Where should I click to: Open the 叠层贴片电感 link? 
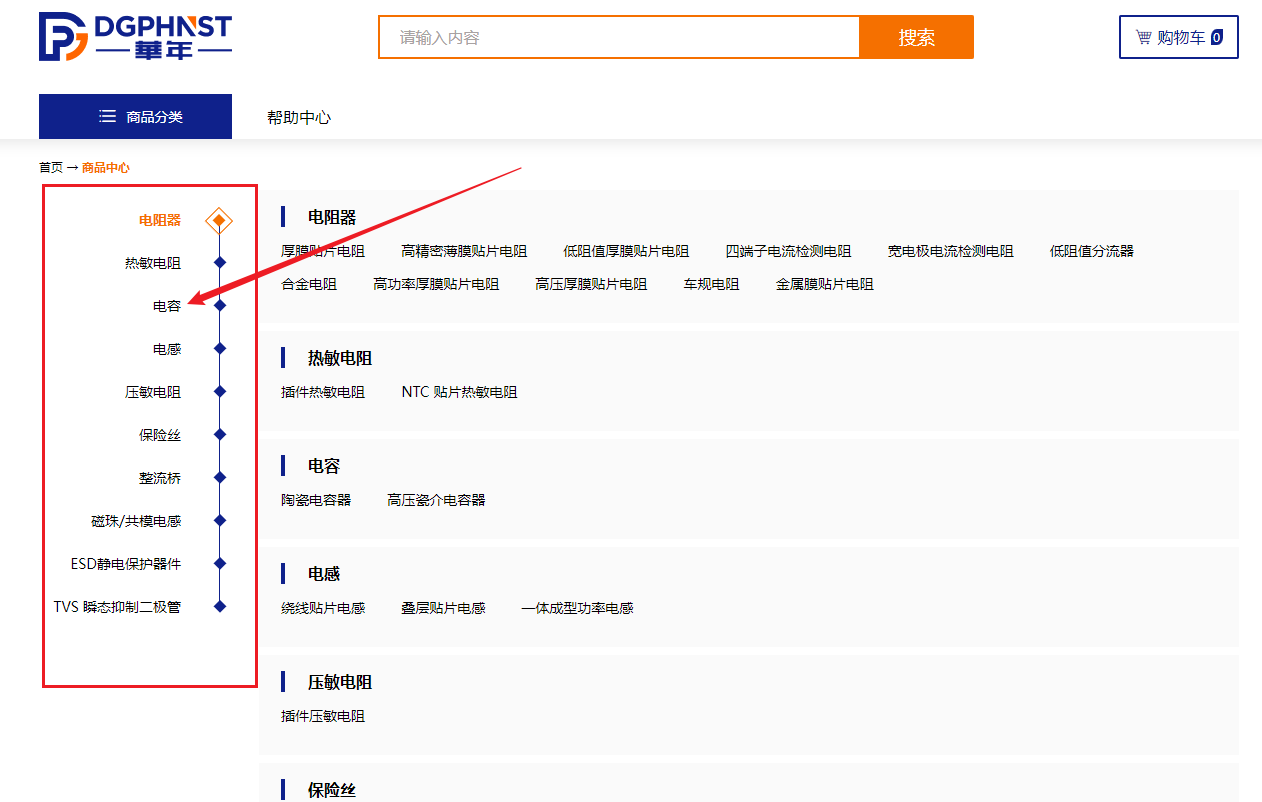coord(443,608)
